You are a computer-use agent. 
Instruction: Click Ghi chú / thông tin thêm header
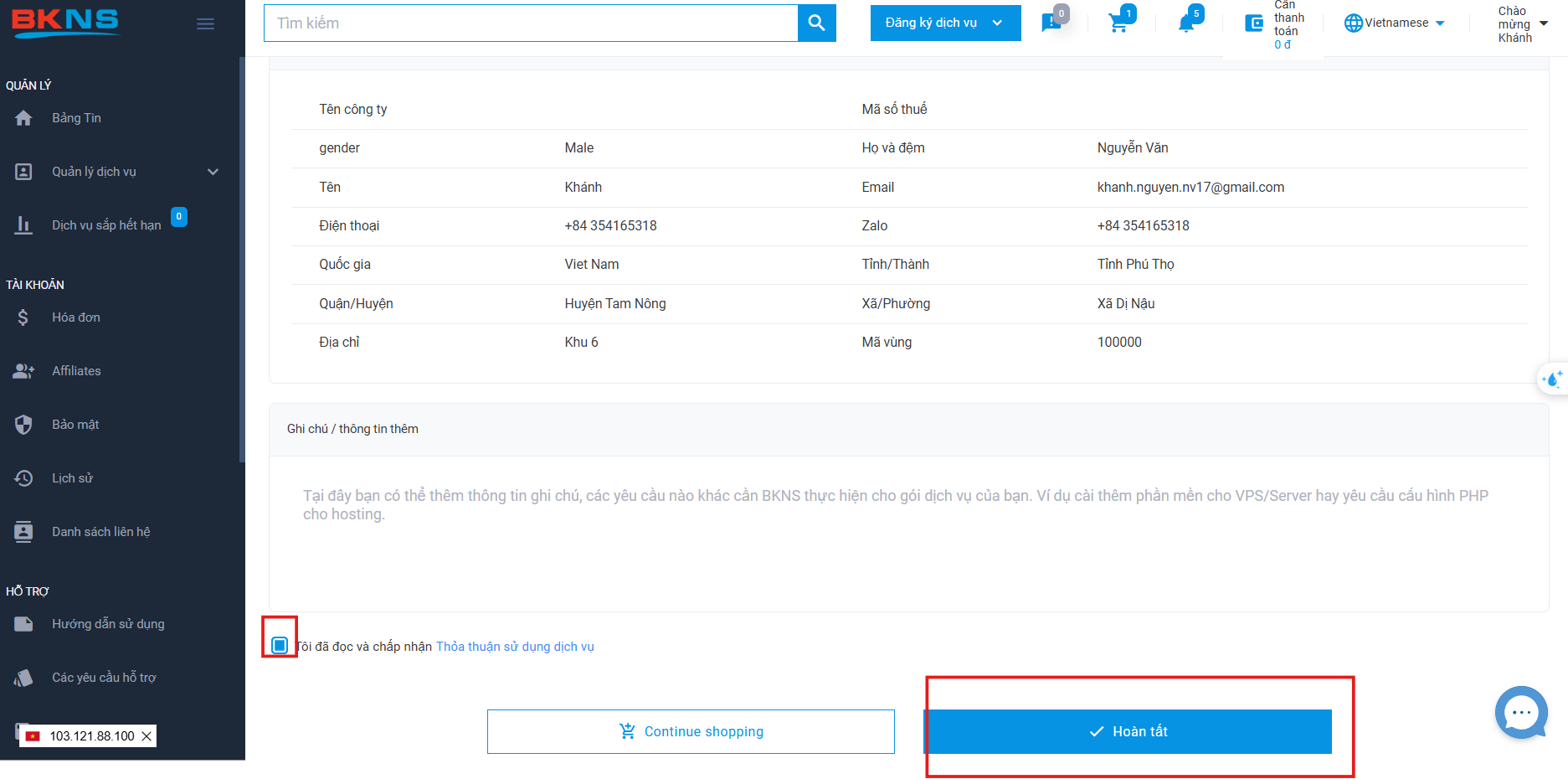(352, 429)
